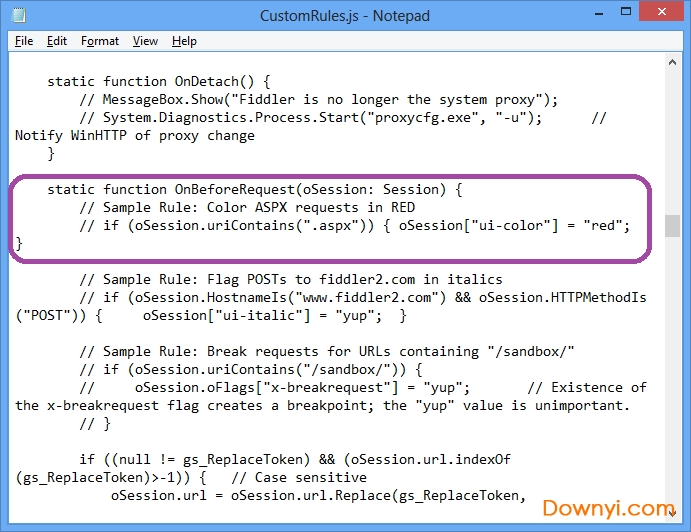
Task: Open the Help menu
Action: pyautogui.click(x=184, y=41)
